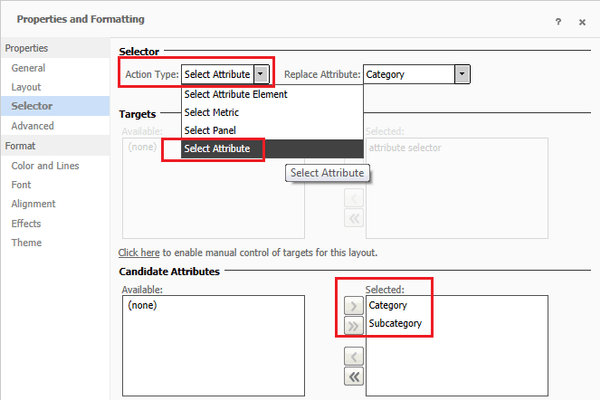Select the Selector section in sidebar

(55, 106)
